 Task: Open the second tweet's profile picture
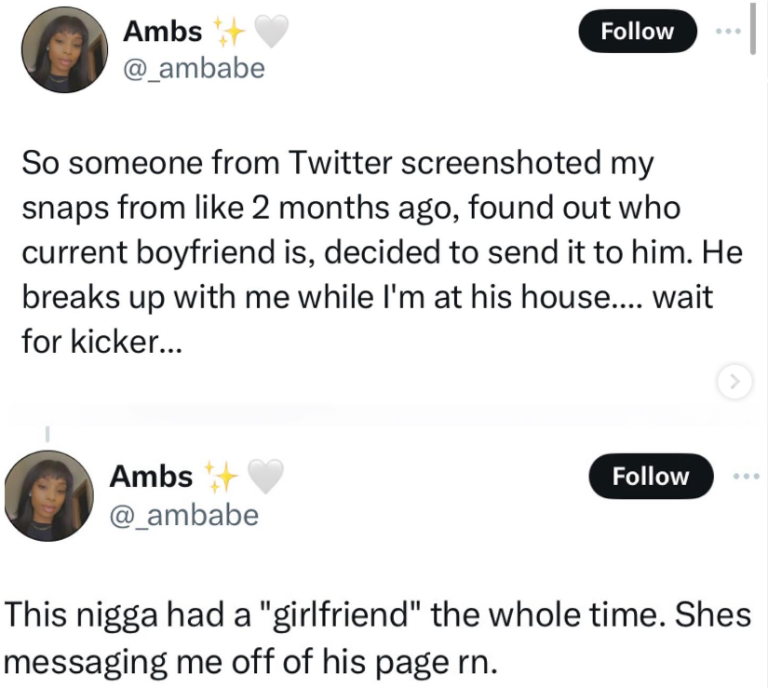coord(49,495)
